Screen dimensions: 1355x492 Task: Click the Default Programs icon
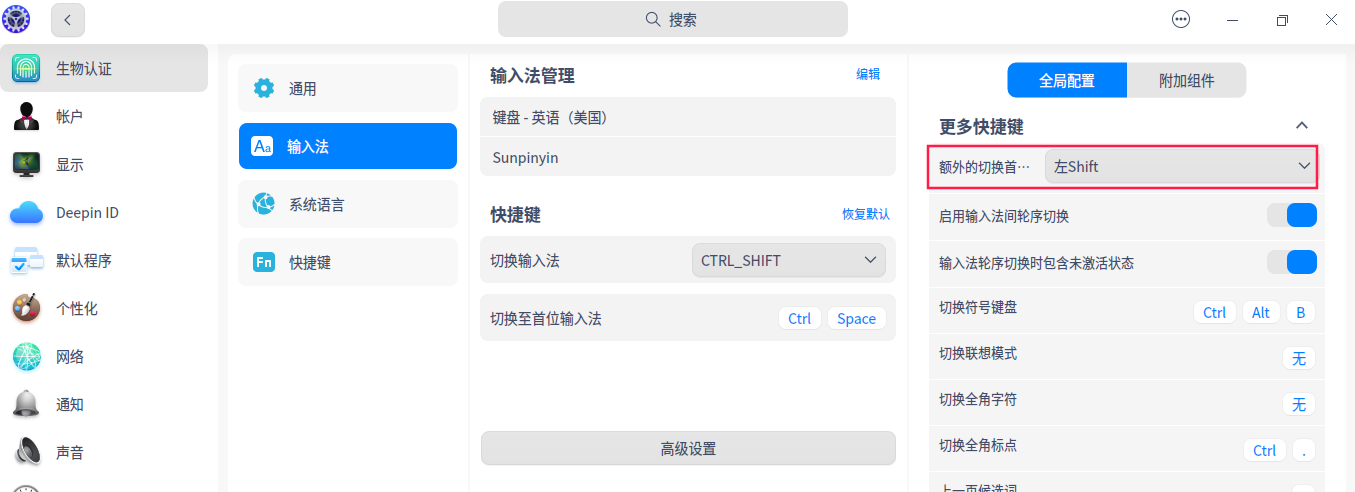26,261
